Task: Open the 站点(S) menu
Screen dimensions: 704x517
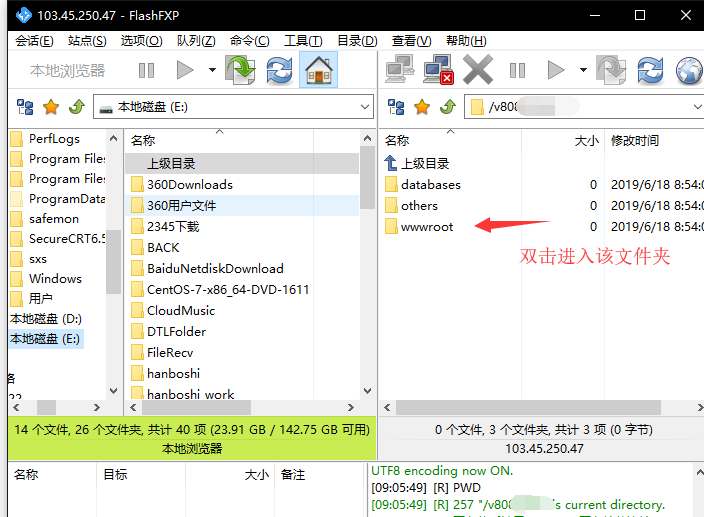Action: coord(87,41)
